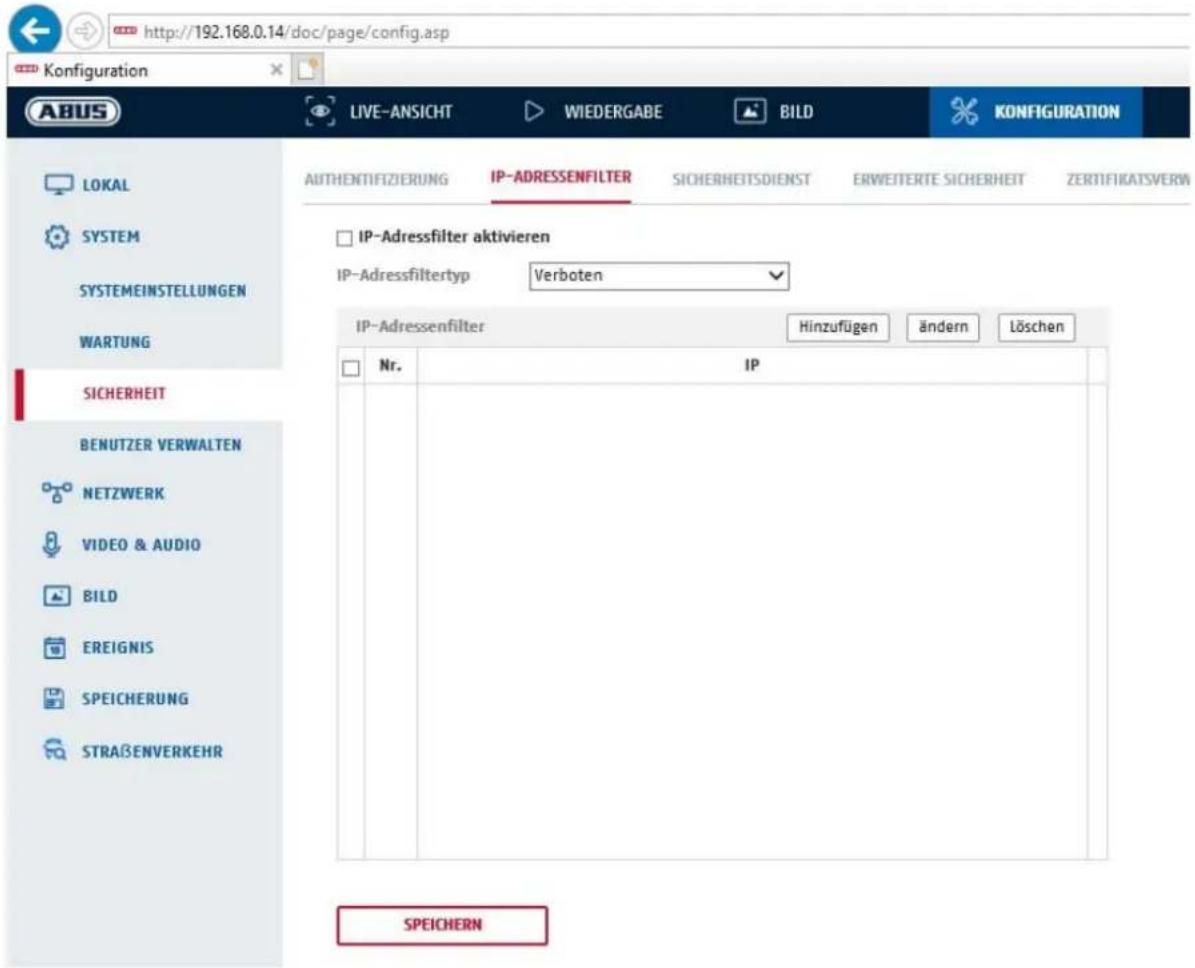Click the Ereignis calendar icon
The width and height of the screenshot is (1195, 968).
click(55, 647)
